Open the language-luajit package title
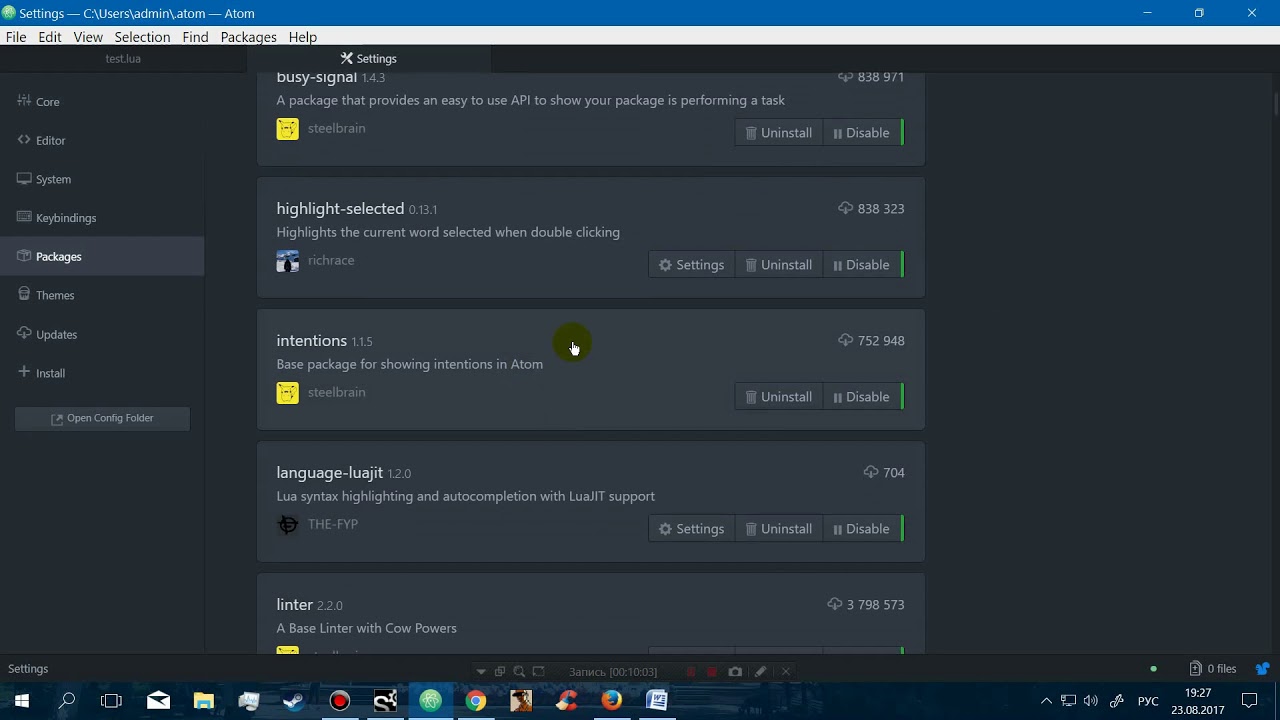The width and height of the screenshot is (1280, 720). 330,472
